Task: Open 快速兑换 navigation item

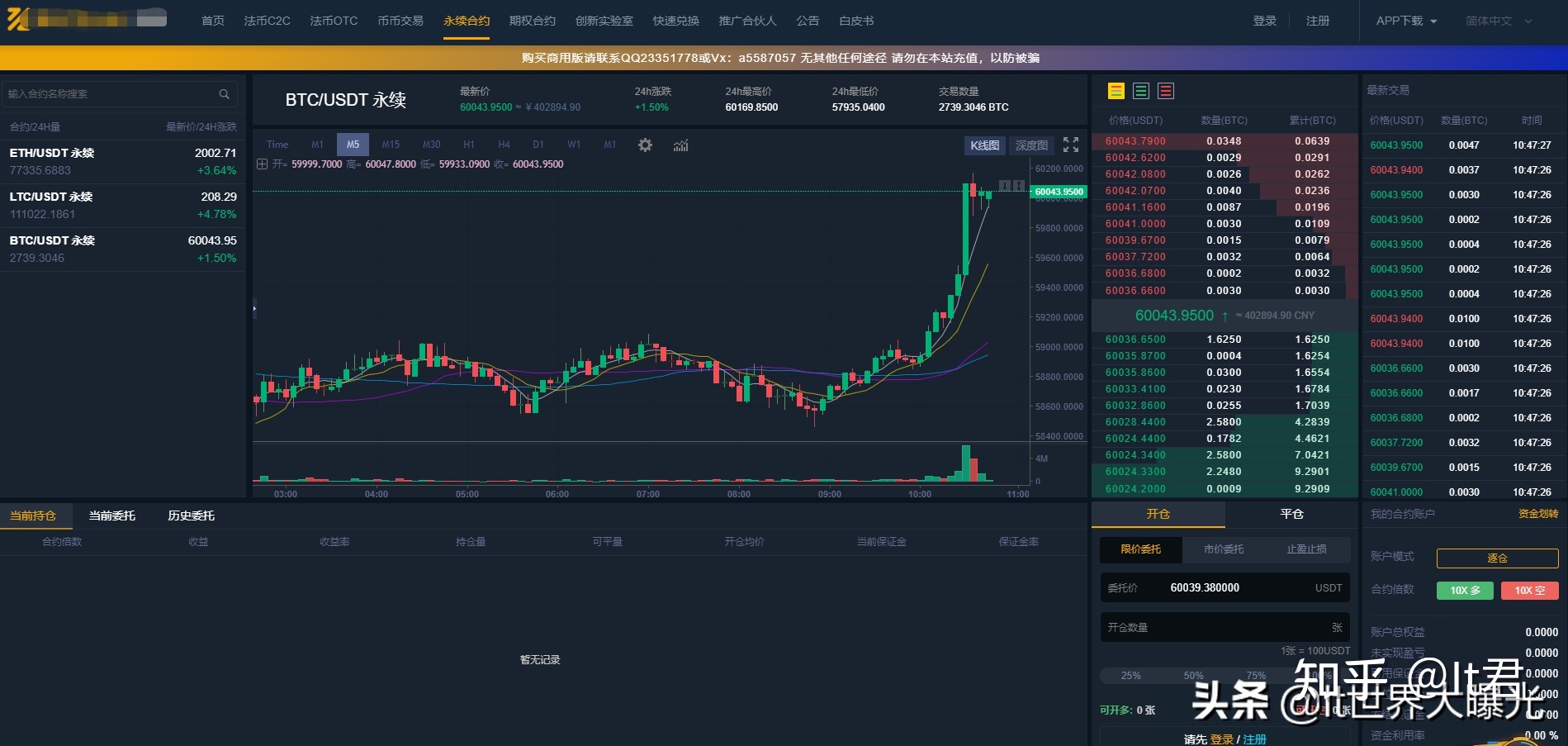Action: (676, 21)
